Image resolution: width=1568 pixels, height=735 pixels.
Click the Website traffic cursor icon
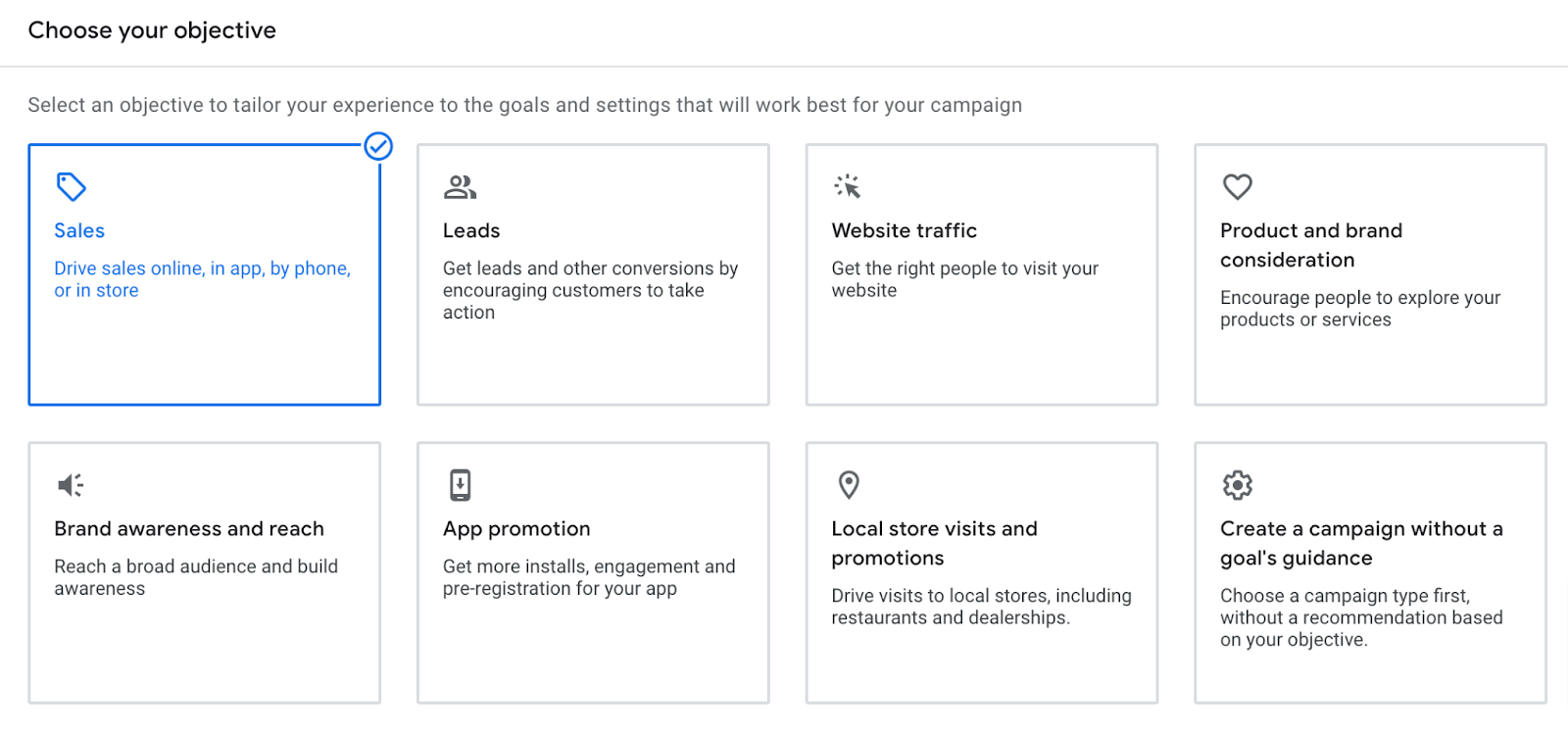(x=847, y=185)
